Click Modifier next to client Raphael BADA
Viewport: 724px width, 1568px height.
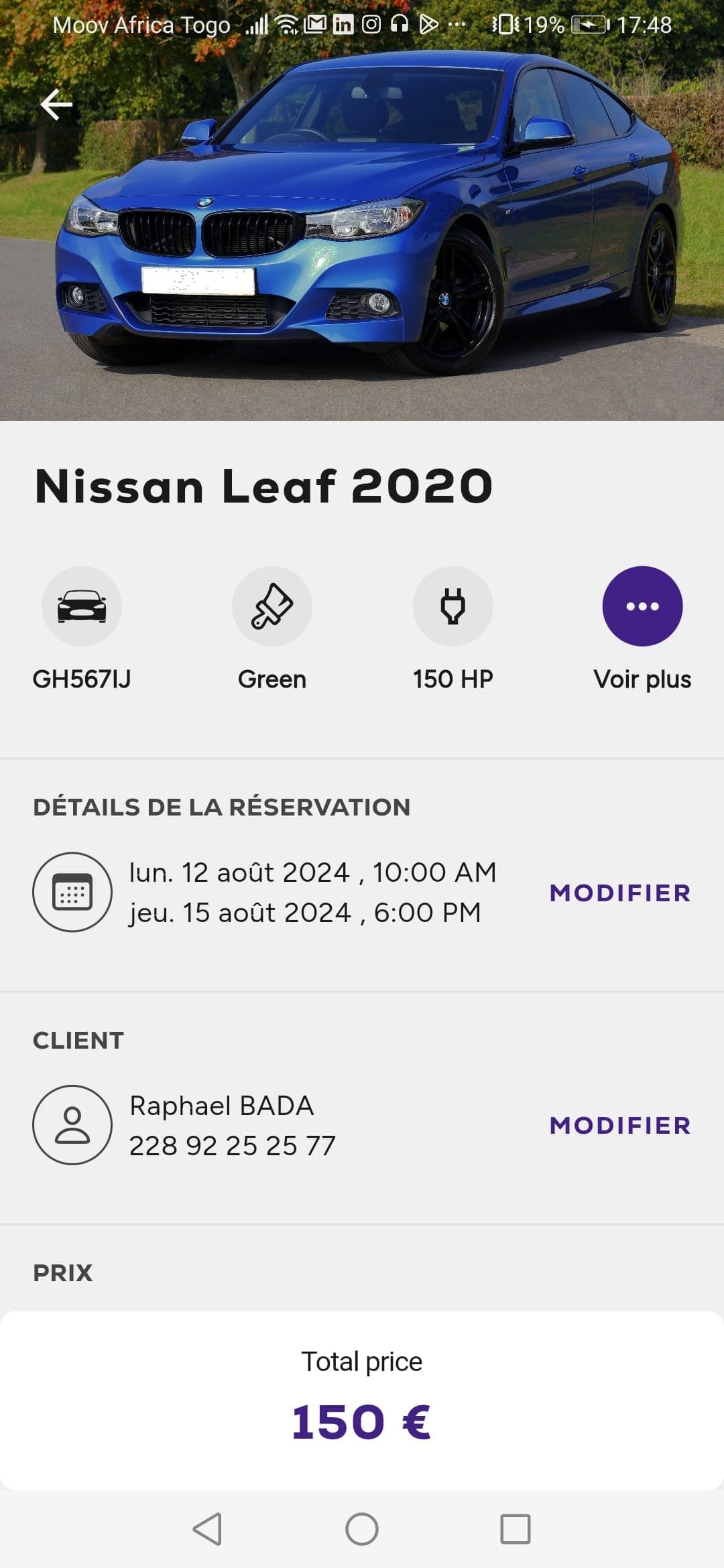(620, 1126)
